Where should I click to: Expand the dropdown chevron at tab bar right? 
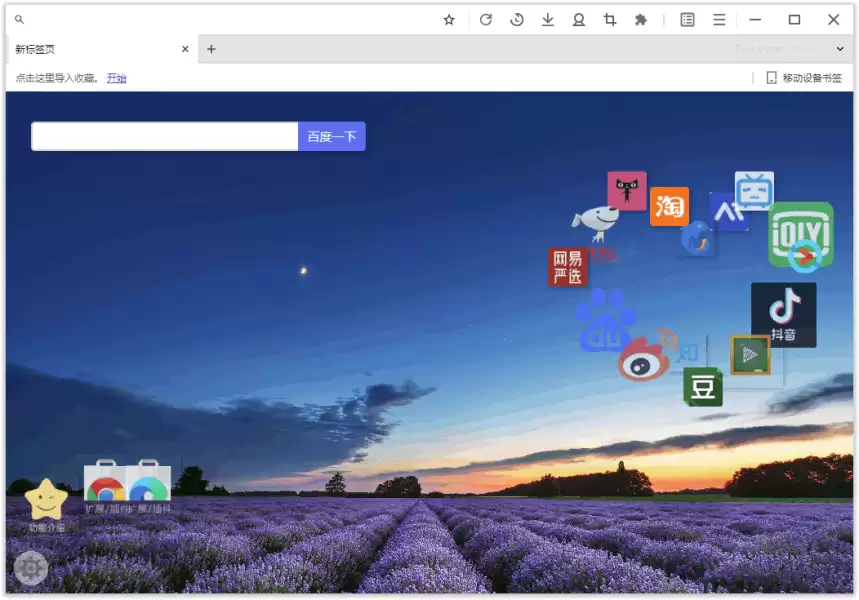[x=839, y=49]
